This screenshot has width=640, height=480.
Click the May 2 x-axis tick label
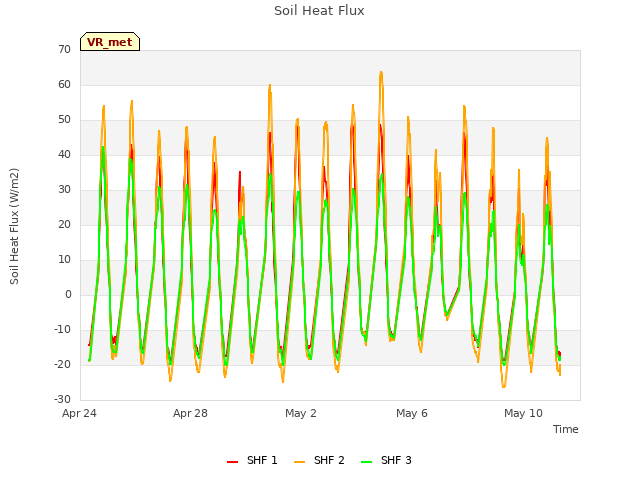[301, 413]
